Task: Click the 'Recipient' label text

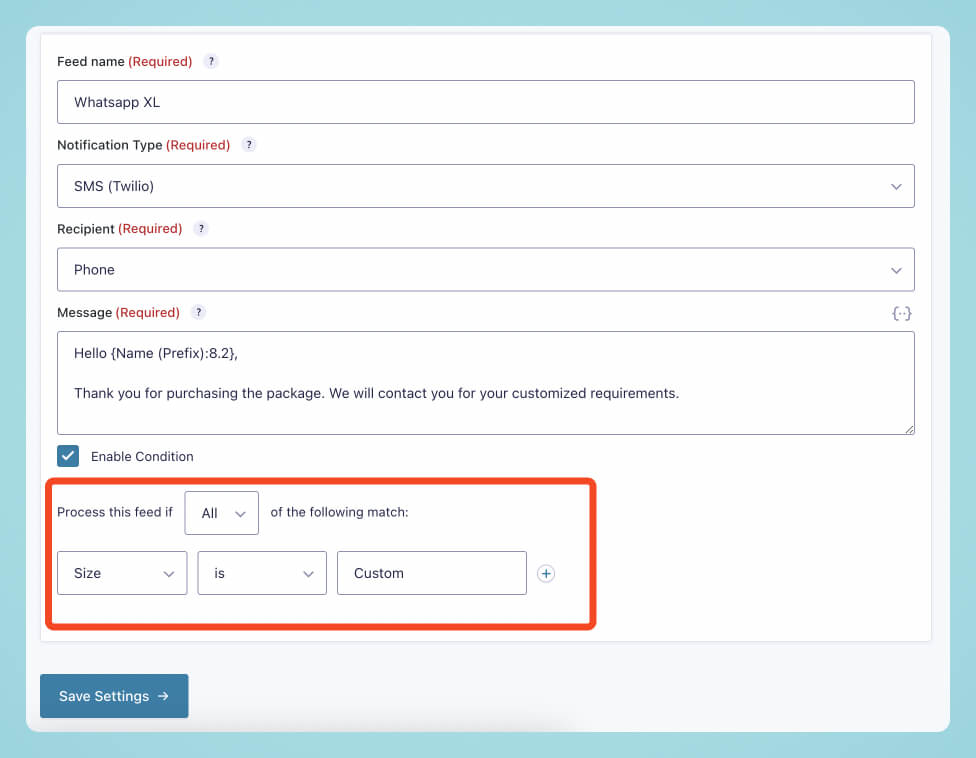Action: [x=86, y=229]
